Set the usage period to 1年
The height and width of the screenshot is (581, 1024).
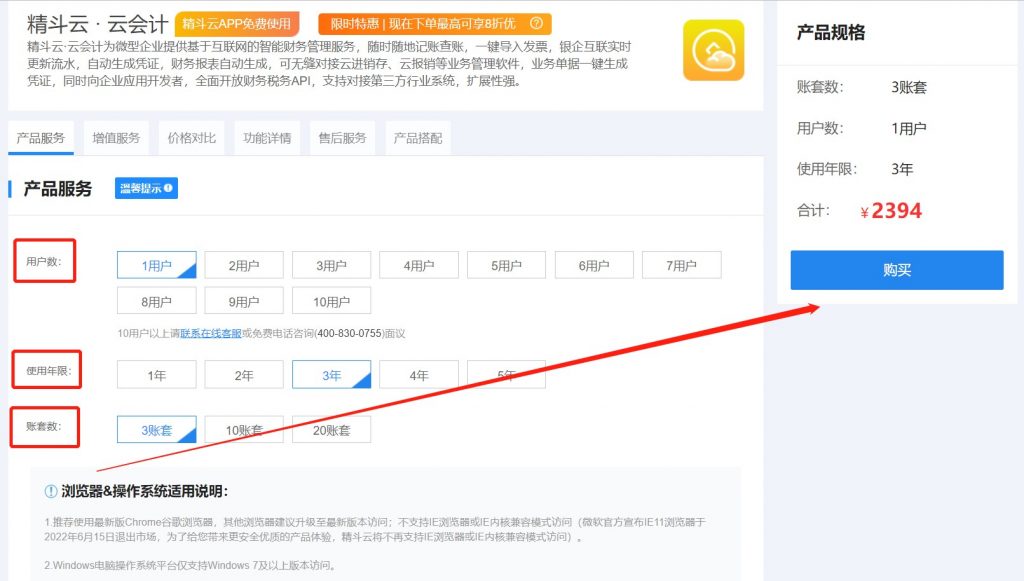pos(157,375)
